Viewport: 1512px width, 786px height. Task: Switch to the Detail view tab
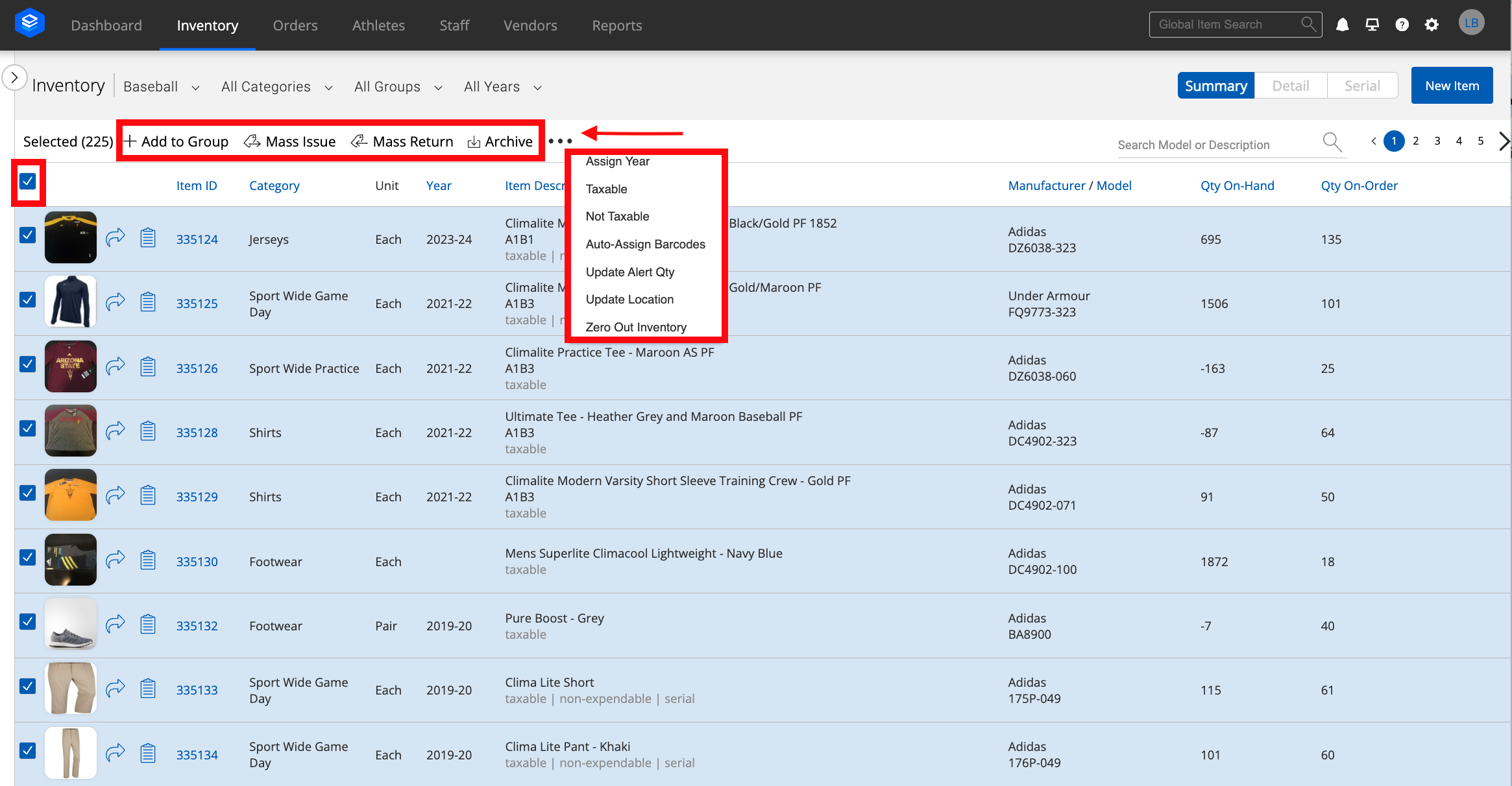tap(1290, 86)
